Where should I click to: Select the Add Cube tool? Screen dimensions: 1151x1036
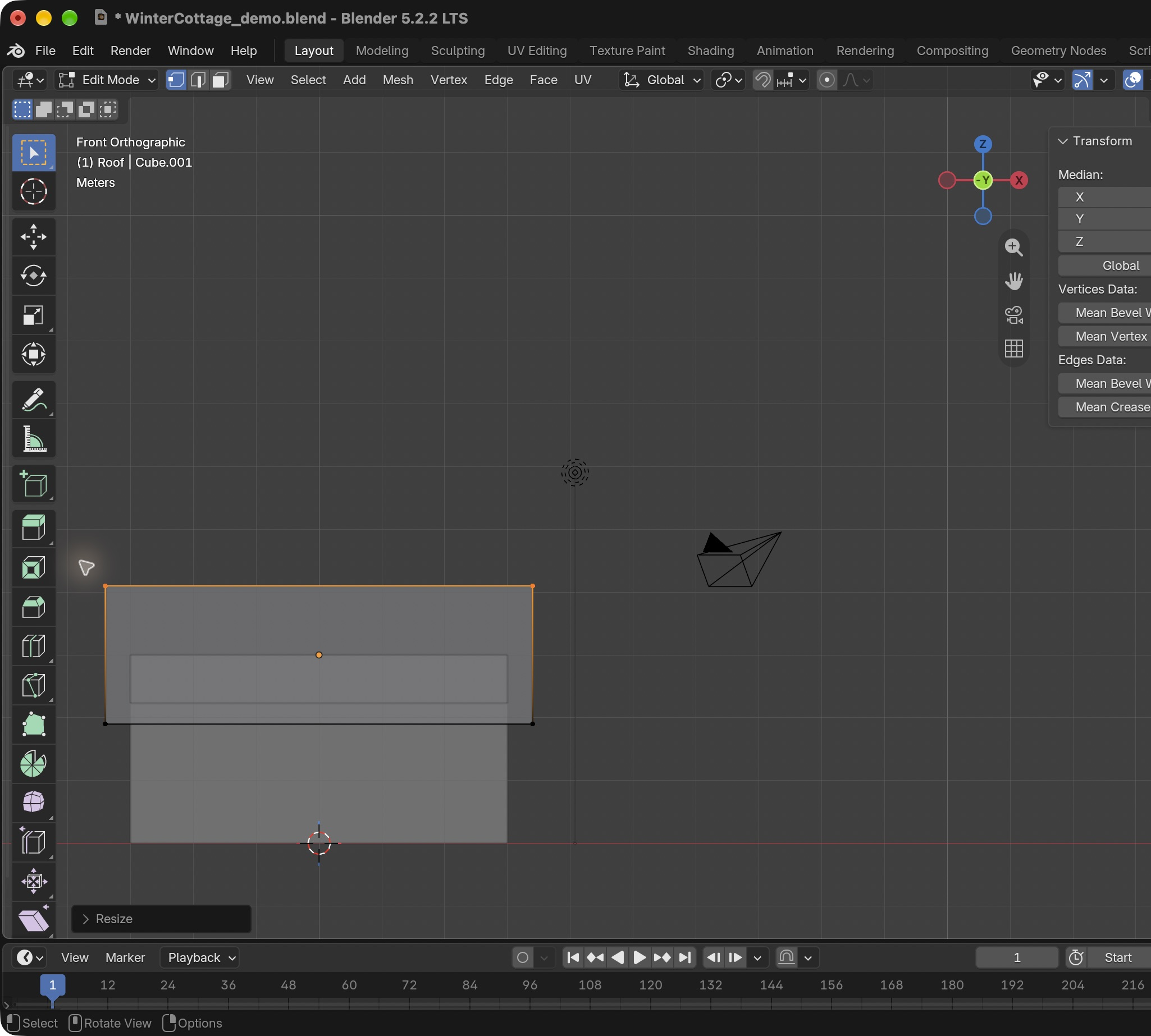pos(34,484)
